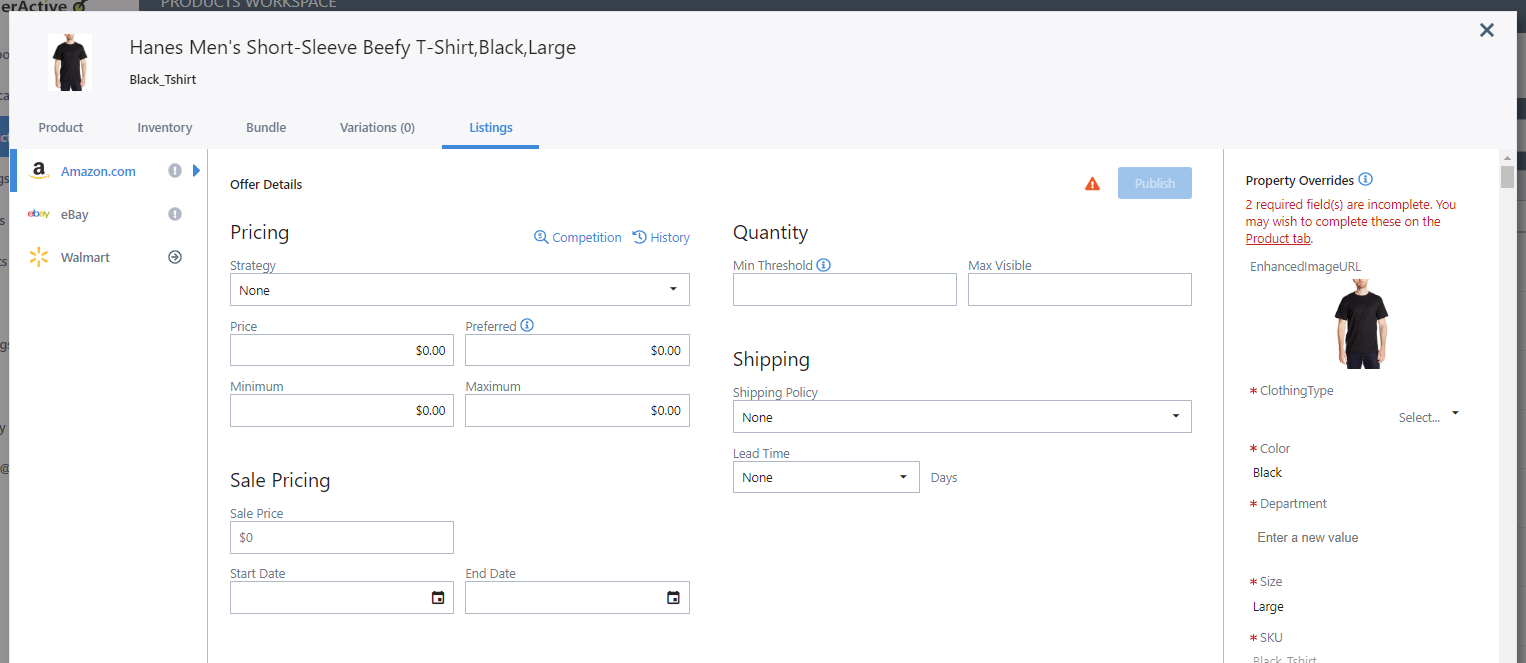Click the info icon beside Property Overrides
The height and width of the screenshot is (663, 1526).
coord(1366,180)
